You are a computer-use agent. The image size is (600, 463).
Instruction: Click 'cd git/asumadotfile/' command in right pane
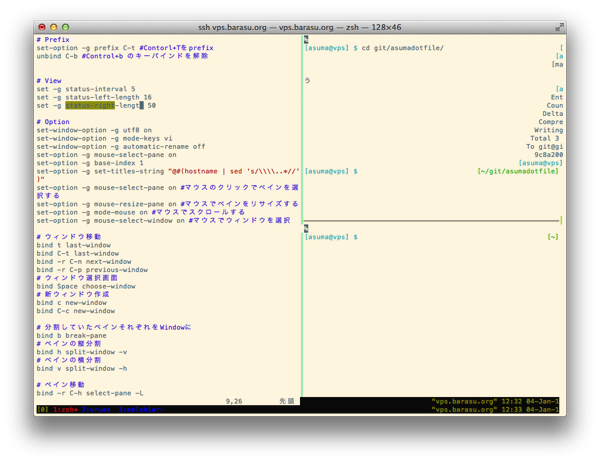[x=403, y=48]
